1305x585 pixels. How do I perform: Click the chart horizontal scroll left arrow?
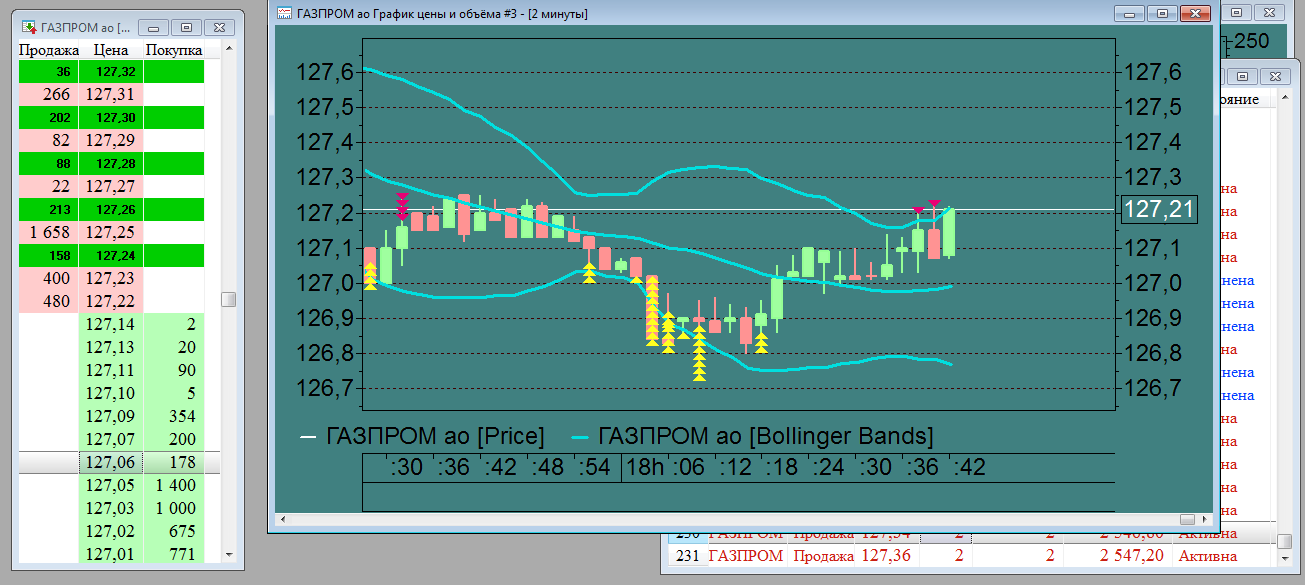pos(282,520)
